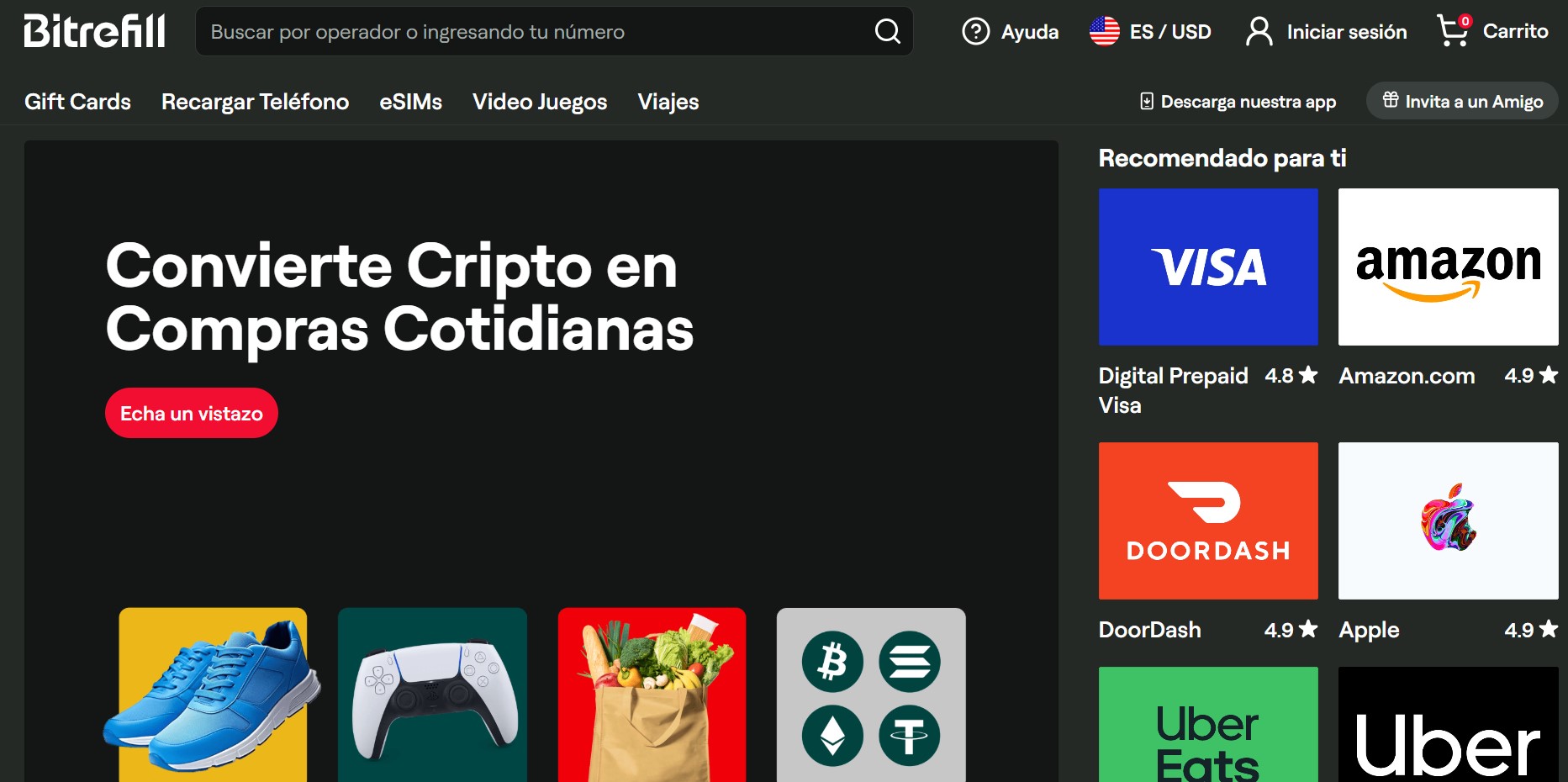Image resolution: width=1568 pixels, height=782 pixels.
Task: Open the Recargar Teléfono menu
Action: click(255, 102)
